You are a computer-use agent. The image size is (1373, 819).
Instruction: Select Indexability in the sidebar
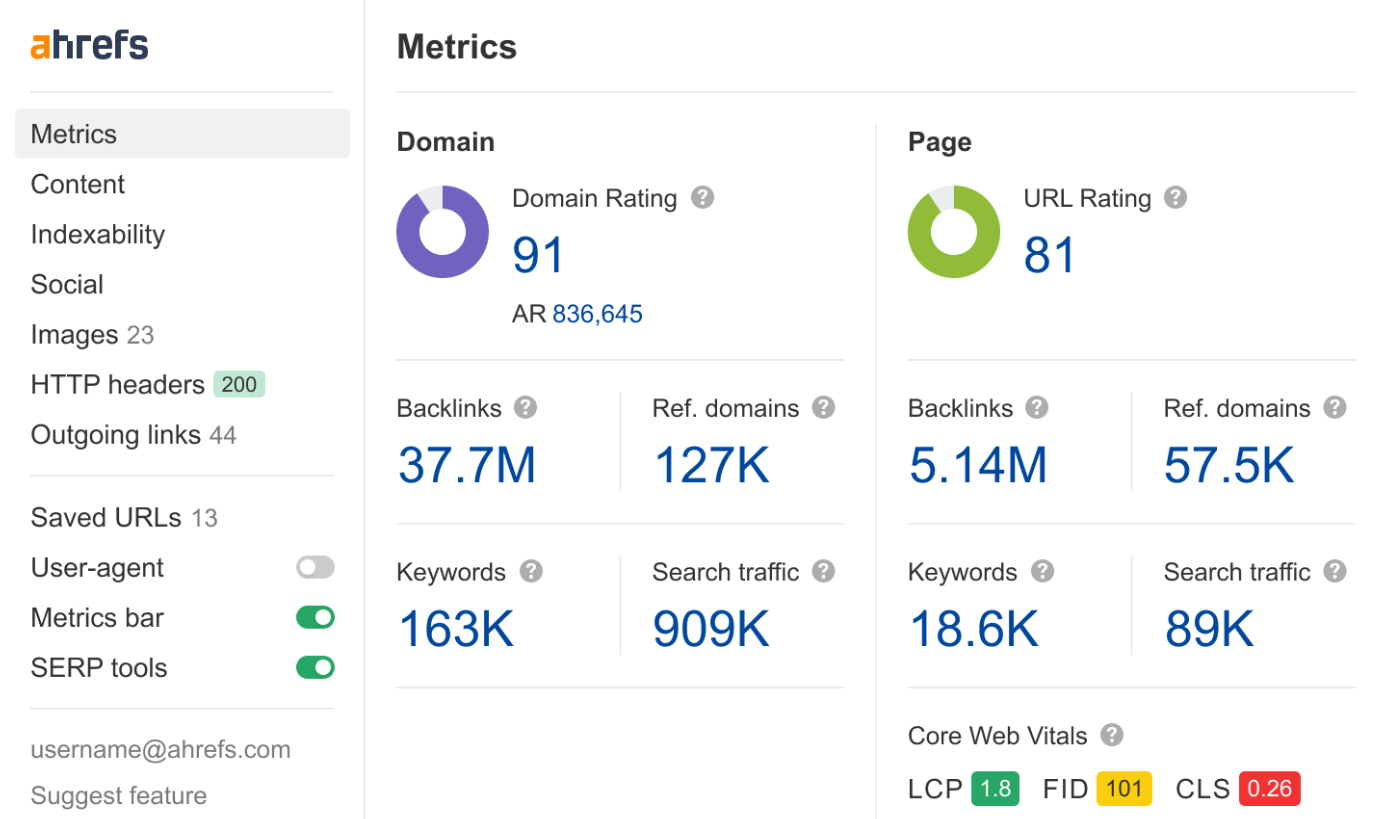98,234
